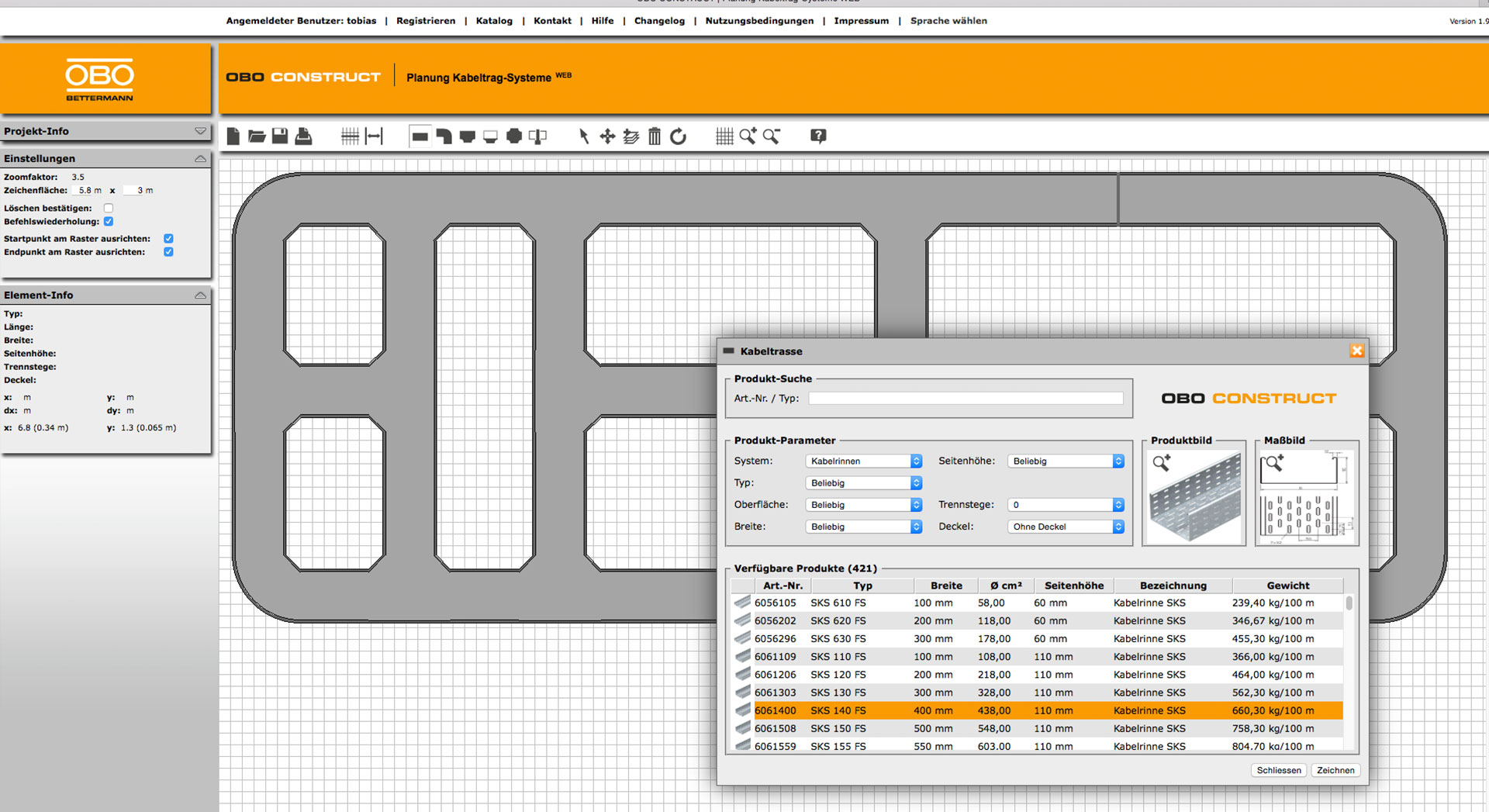Click the Zeichnen button
Viewport: 1489px width, 812px height.
coord(1335,770)
